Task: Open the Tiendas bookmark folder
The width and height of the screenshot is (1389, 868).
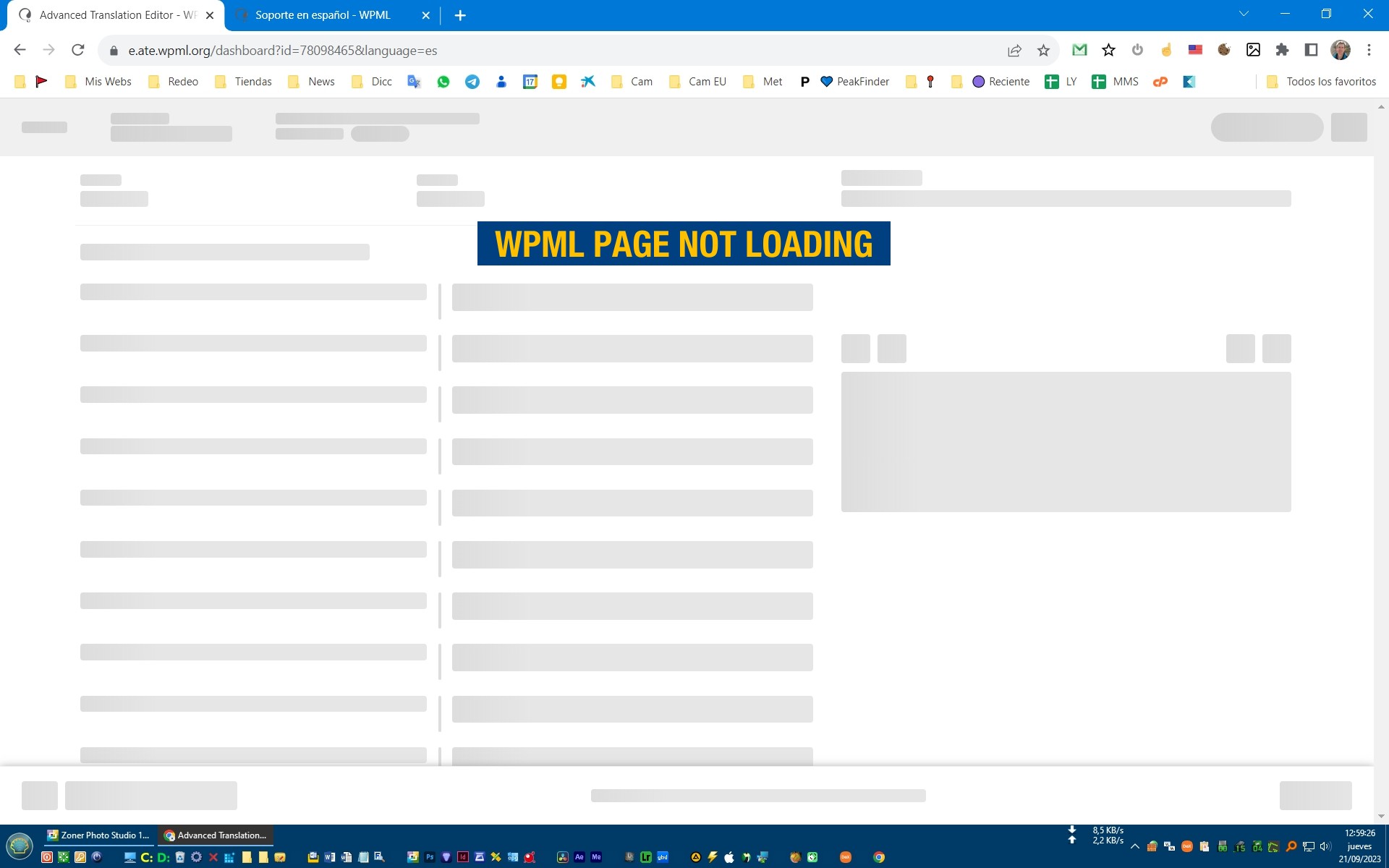Action: (x=244, y=82)
